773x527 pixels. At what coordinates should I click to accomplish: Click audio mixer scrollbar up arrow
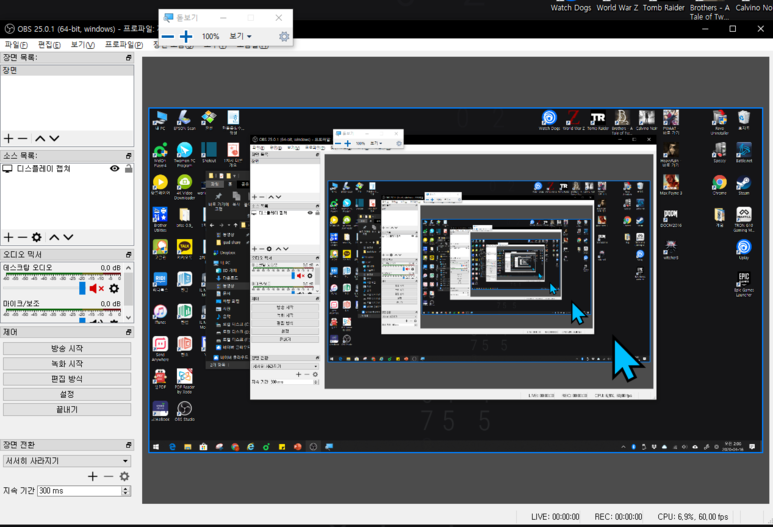click(x=129, y=268)
